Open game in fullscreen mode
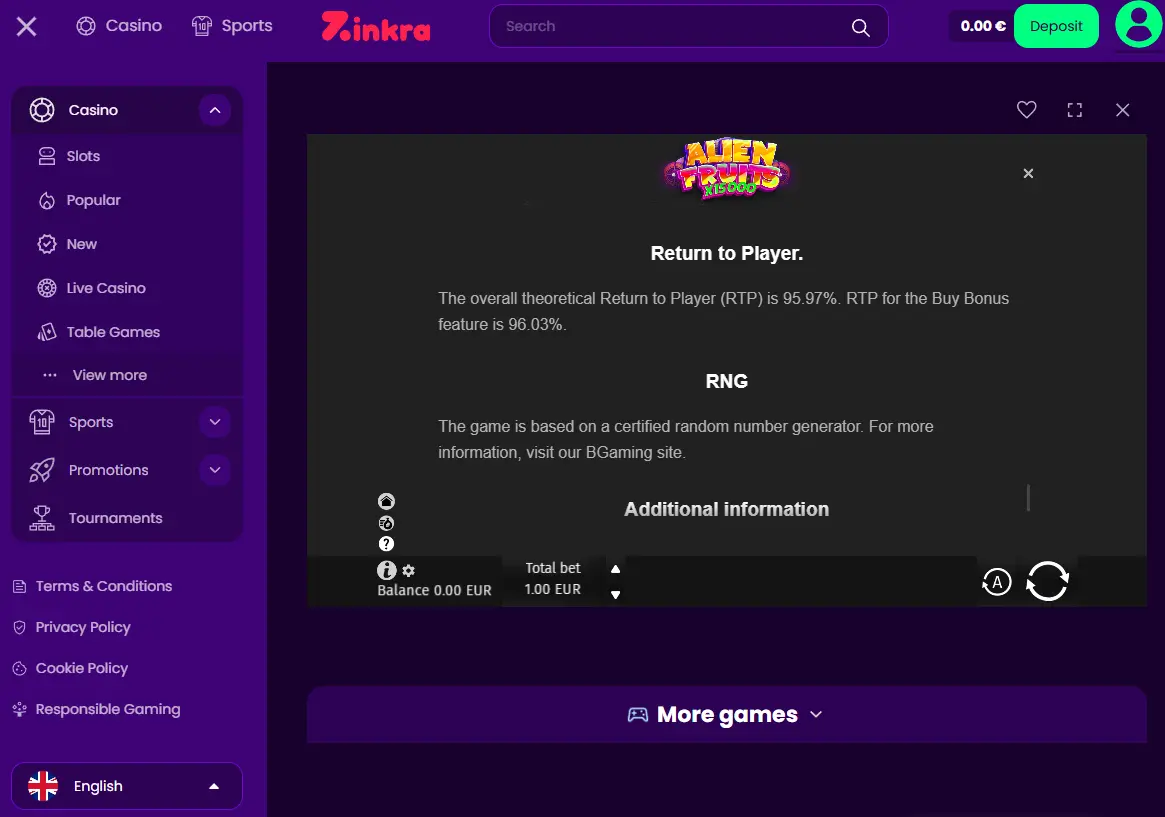The image size is (1165, 817). (1074, 110)
